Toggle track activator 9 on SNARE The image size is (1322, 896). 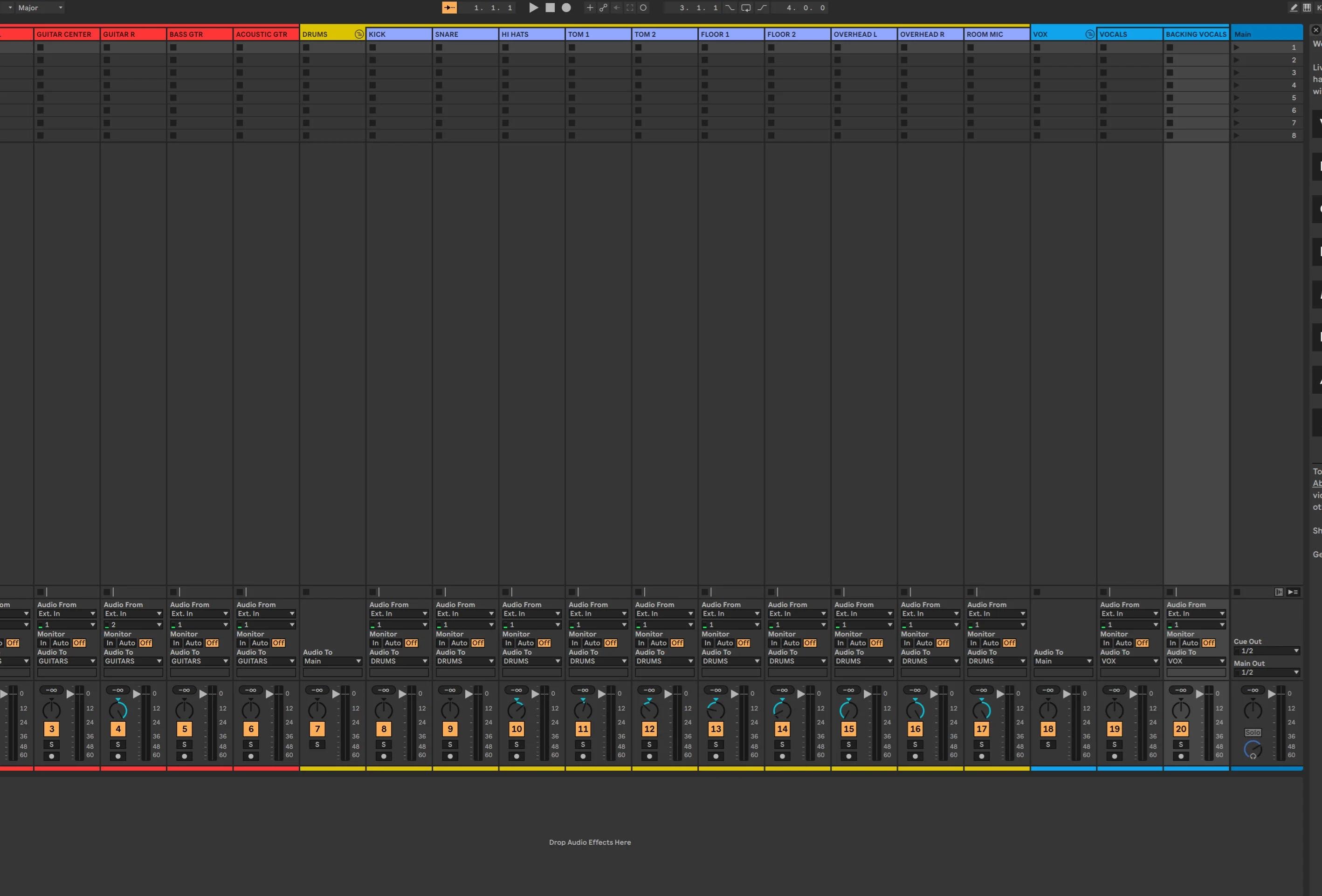(450, 729)
